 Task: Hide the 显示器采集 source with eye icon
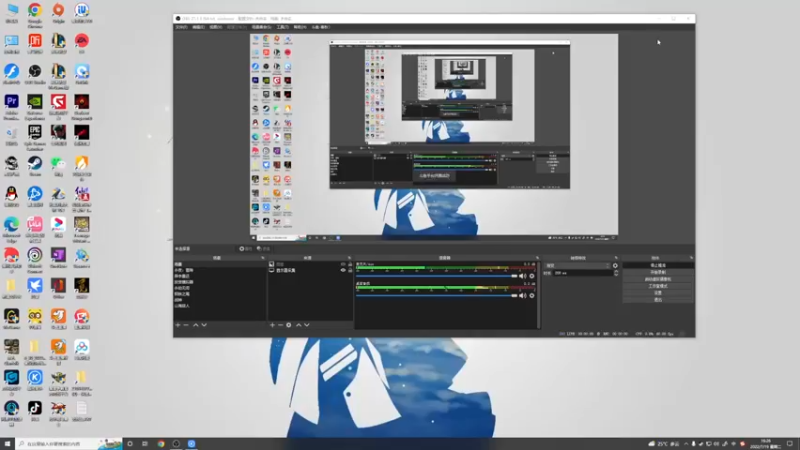coord(343,270)
